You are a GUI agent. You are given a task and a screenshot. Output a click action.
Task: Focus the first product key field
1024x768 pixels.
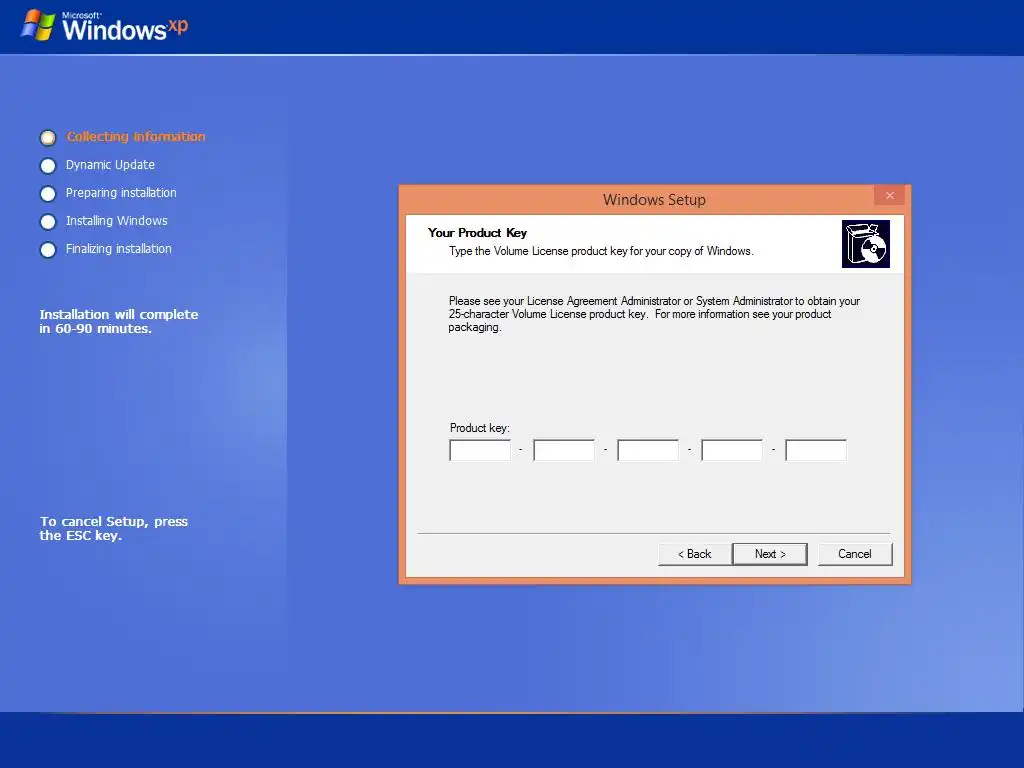click(480, 450)
